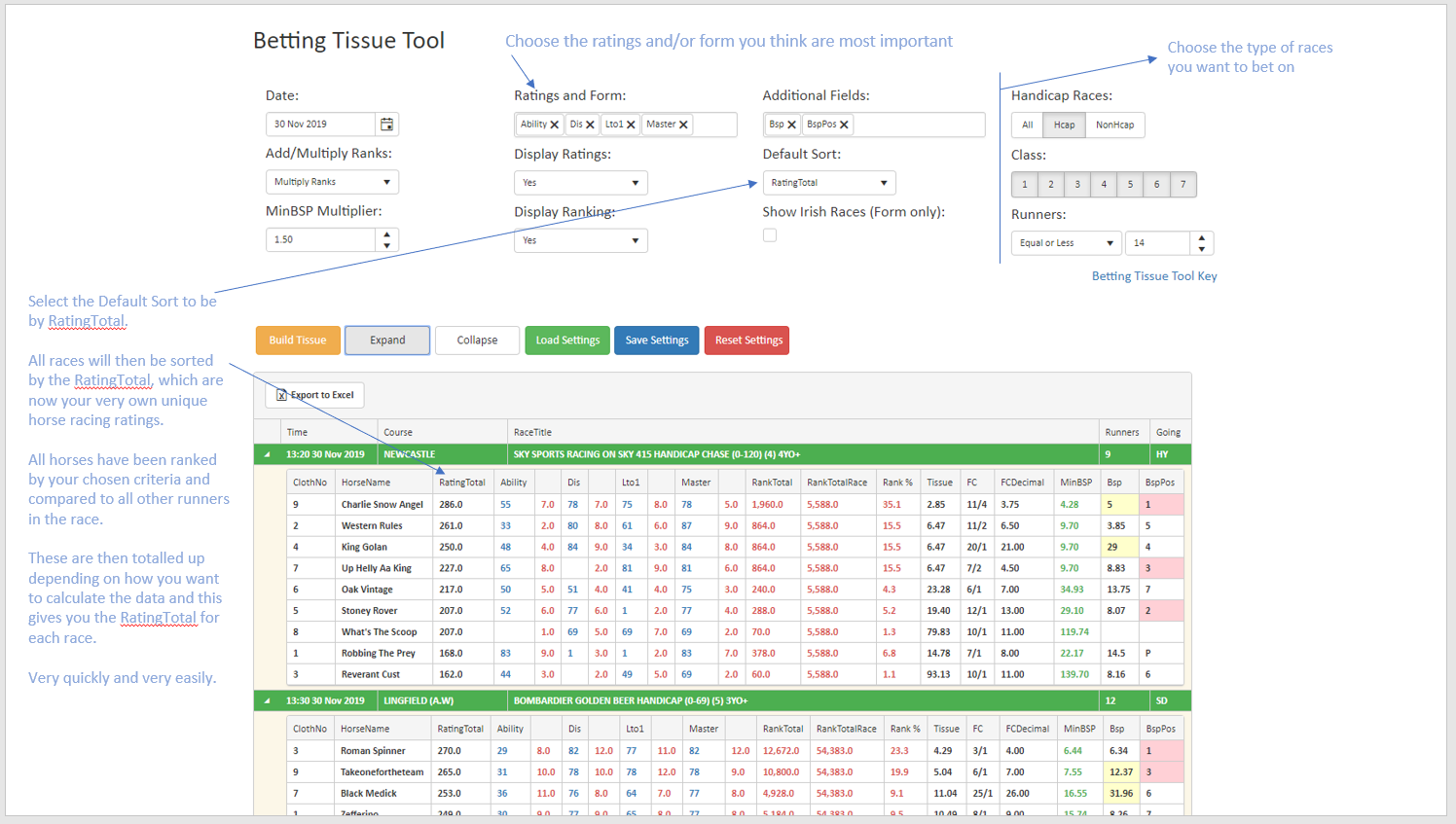
Task: Select the NonHcap races filter
Action: click(1115, 125)
